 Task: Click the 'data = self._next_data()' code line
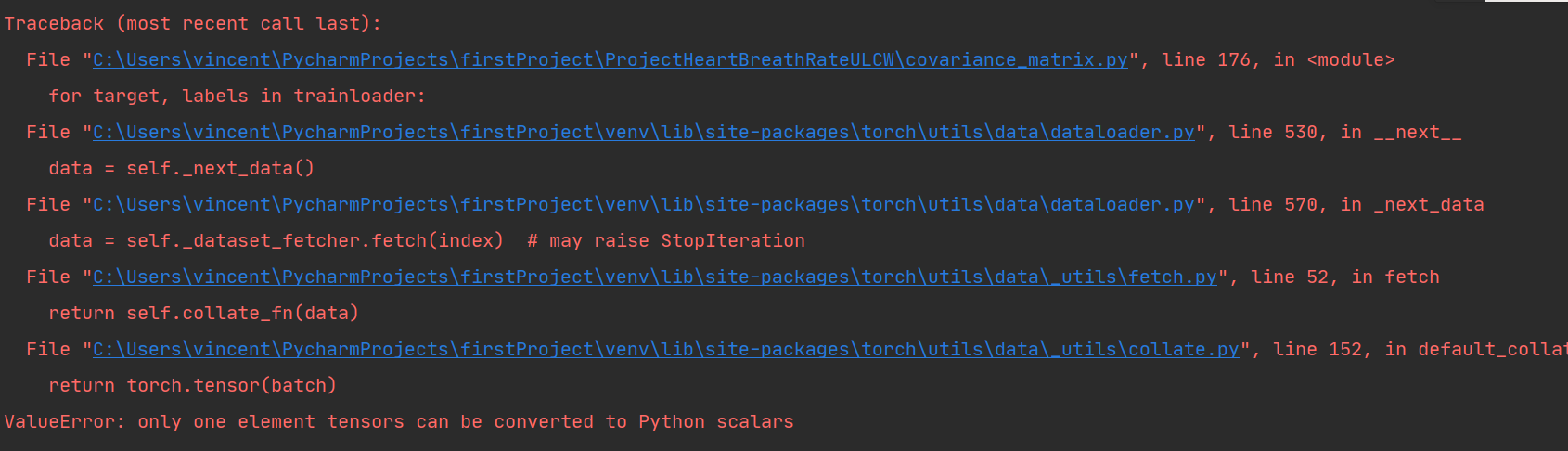181,169
